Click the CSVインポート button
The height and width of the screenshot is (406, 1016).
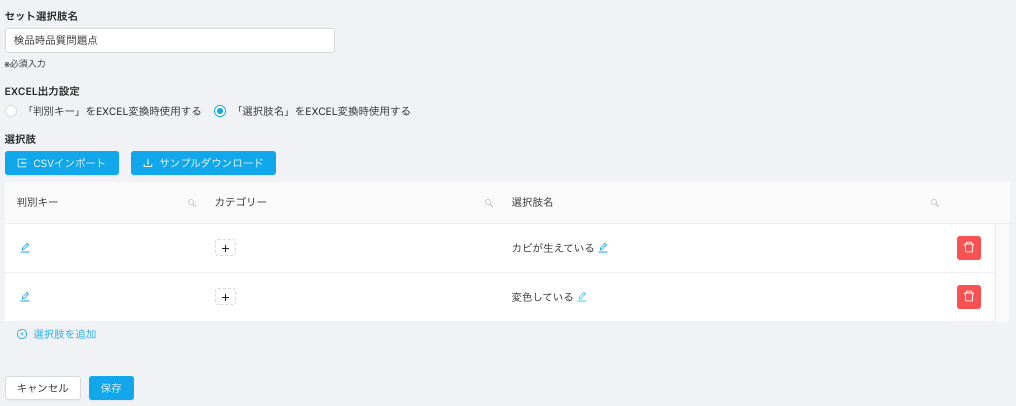tap(62, 163)
